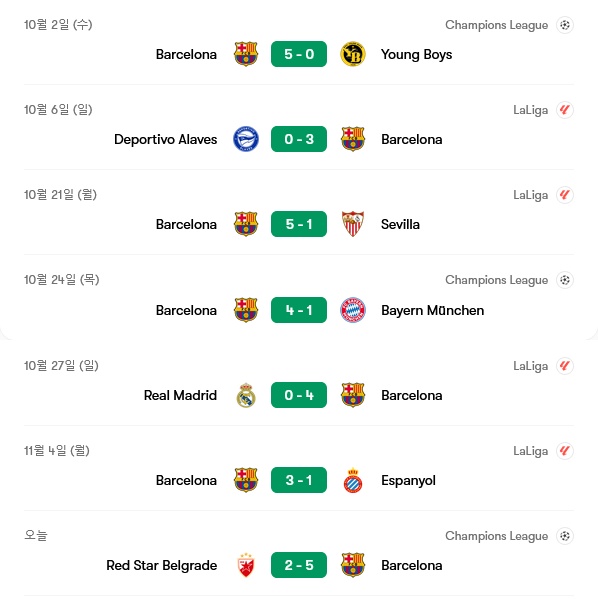Viewport: 598px width, 600px height.
Task: Select the LaLiga label on 10월 27일 match
Action: point(530,366)
